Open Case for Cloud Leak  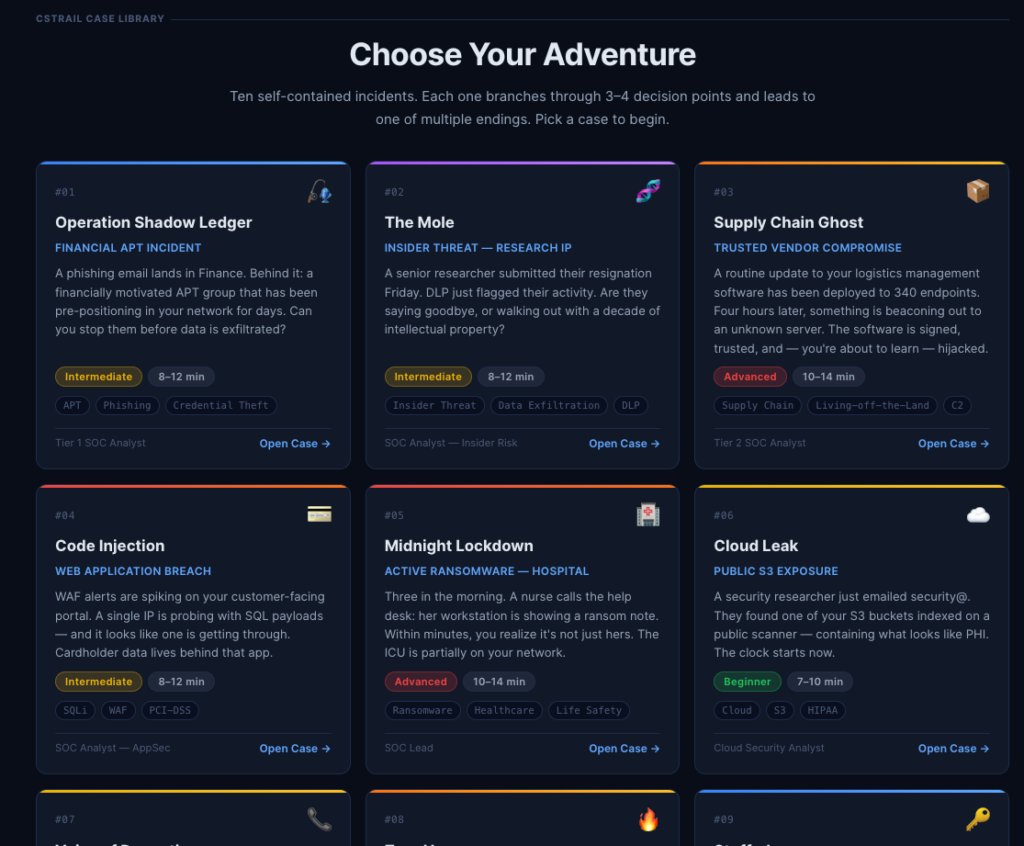click(x=953, y=748)
